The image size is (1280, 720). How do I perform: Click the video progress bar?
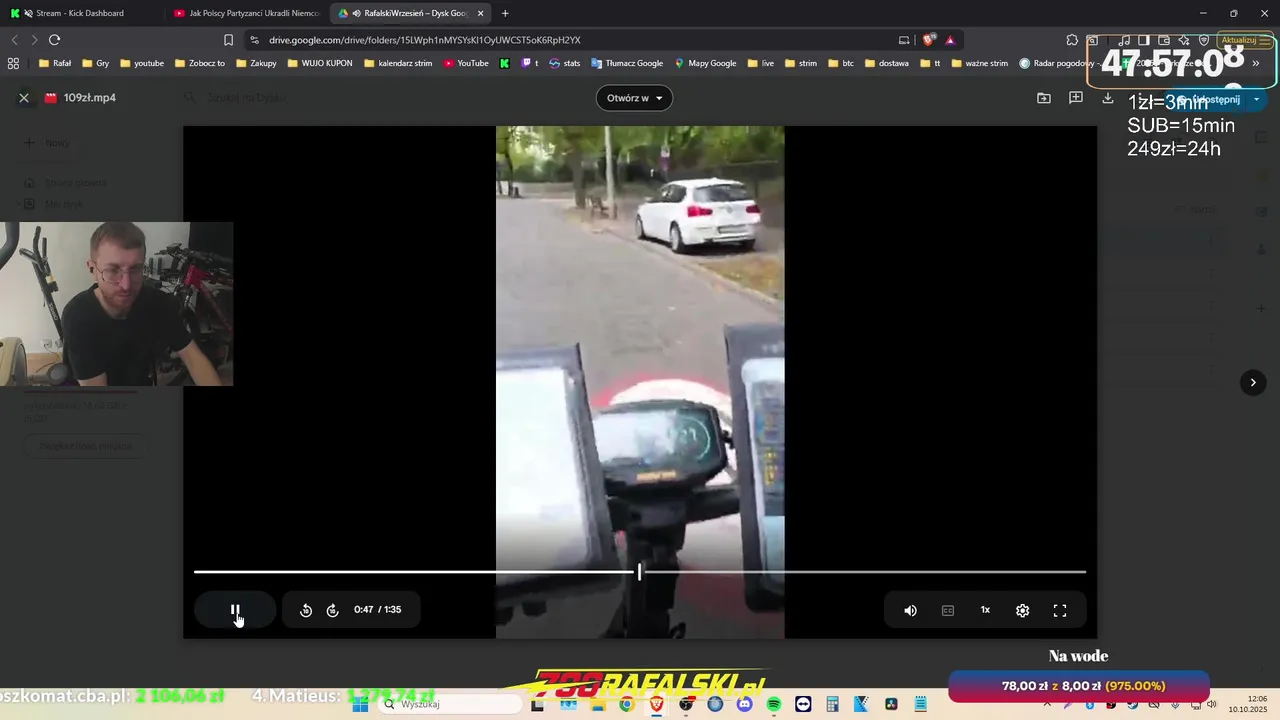click(640, 572)
